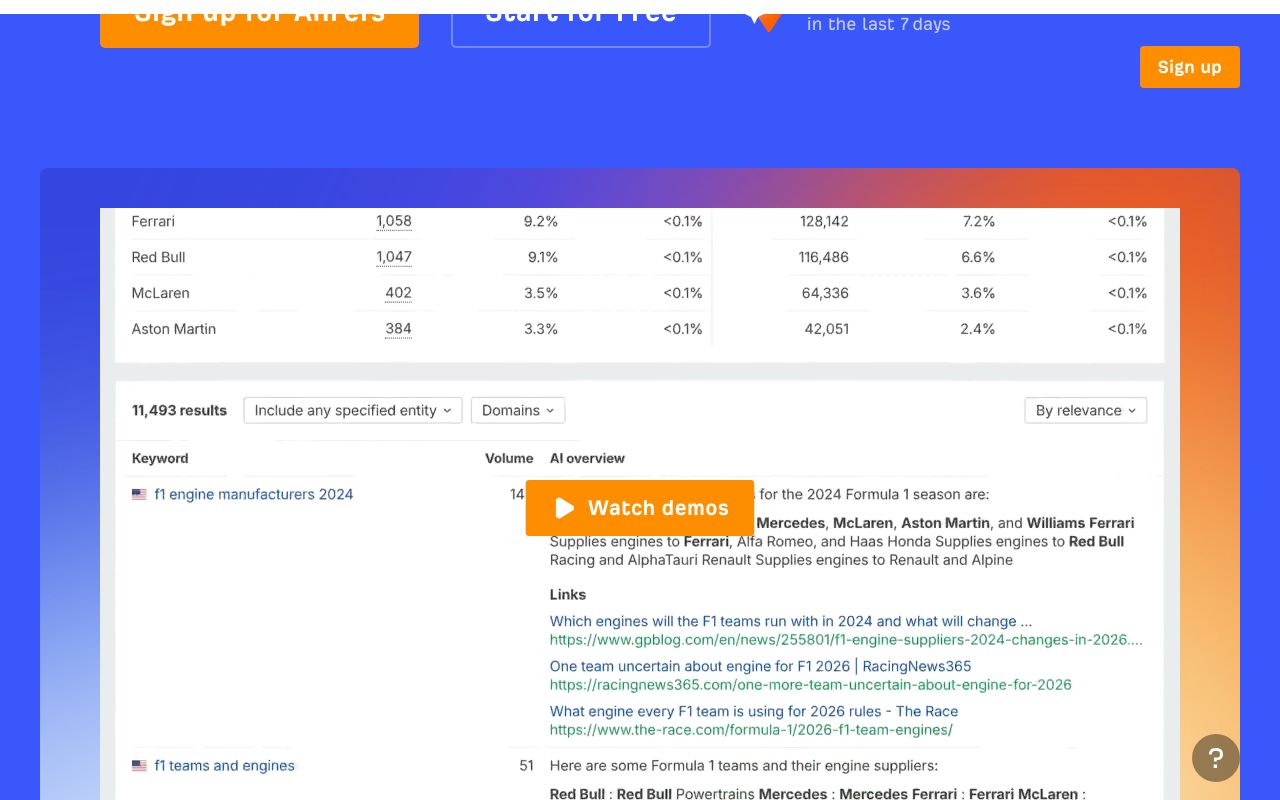Click the Aston Martin row label
1280x800 pixels.
coord(174,329)
